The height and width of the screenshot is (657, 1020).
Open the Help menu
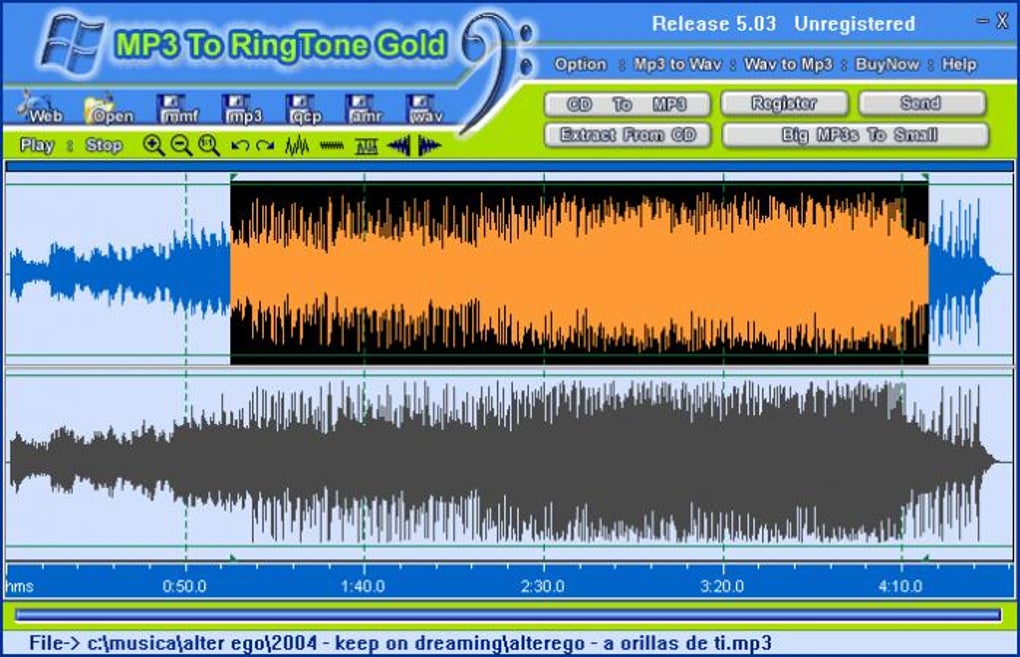pyautogui.click(x=959, y=64)
